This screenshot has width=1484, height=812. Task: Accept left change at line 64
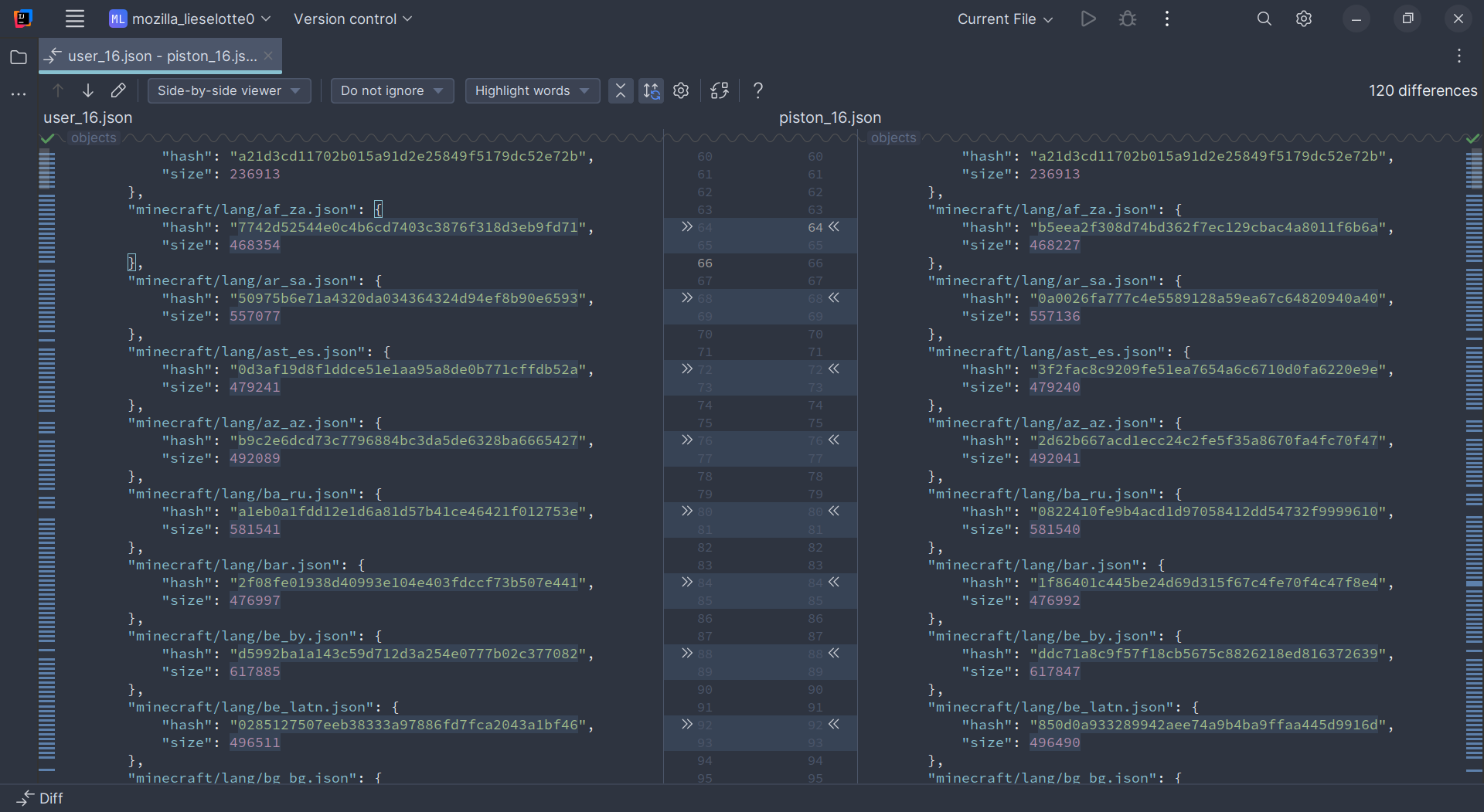coord(686,227)
